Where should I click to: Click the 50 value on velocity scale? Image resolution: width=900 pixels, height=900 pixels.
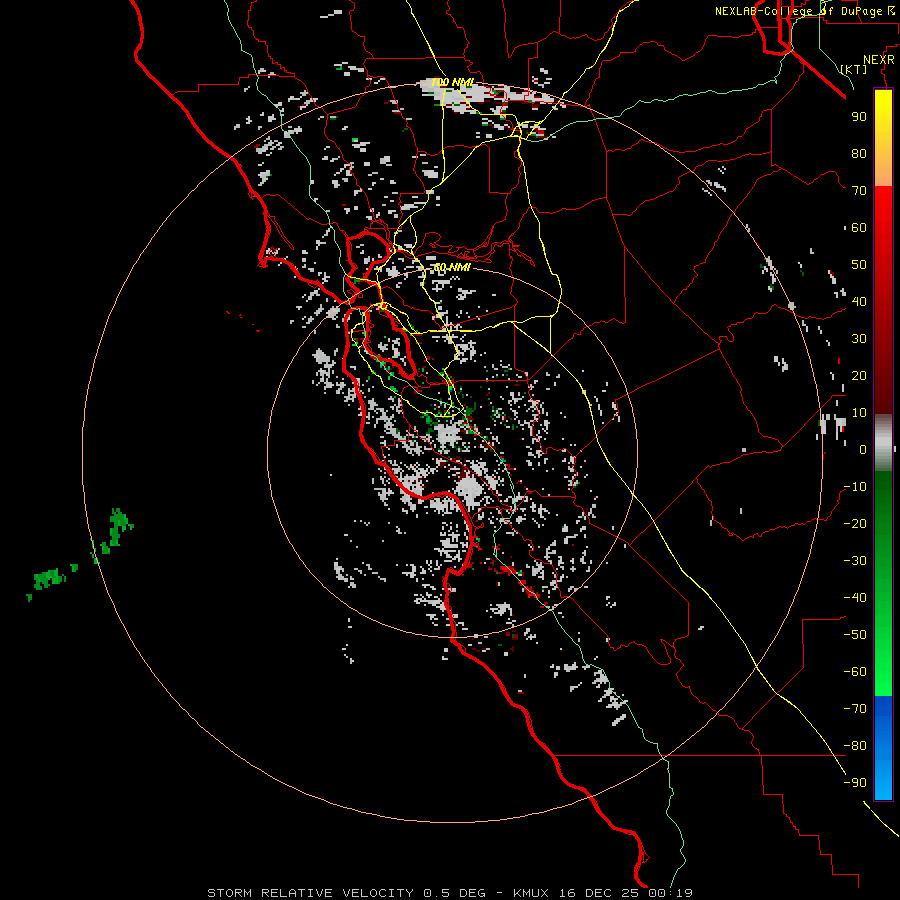click(x=859, y=265)
